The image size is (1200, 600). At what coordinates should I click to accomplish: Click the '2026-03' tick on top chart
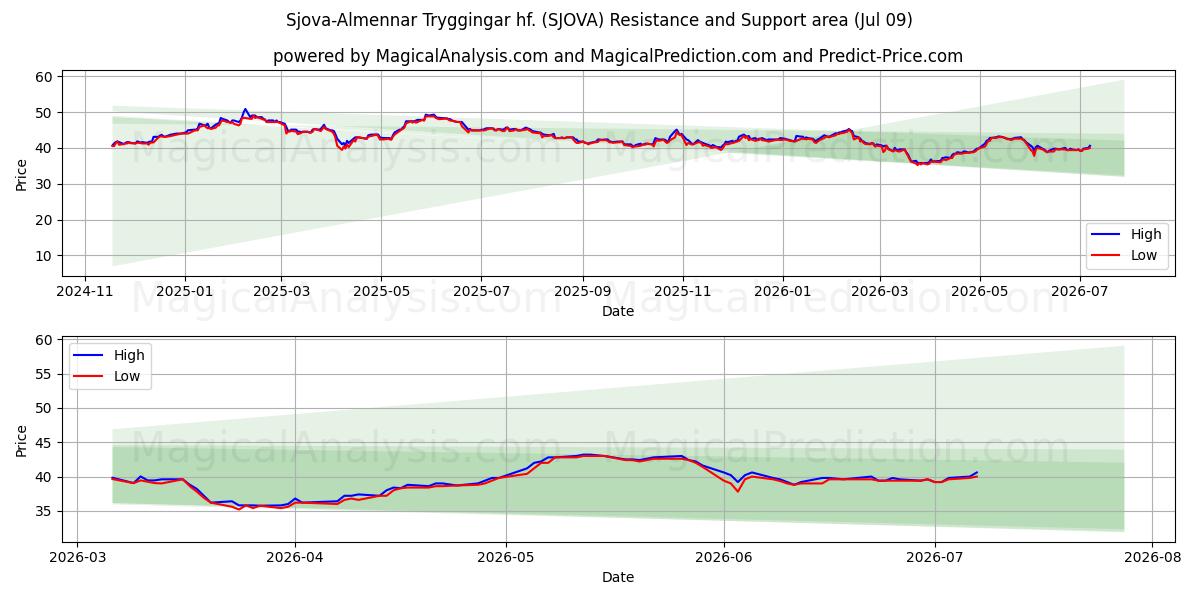(880, 291)
